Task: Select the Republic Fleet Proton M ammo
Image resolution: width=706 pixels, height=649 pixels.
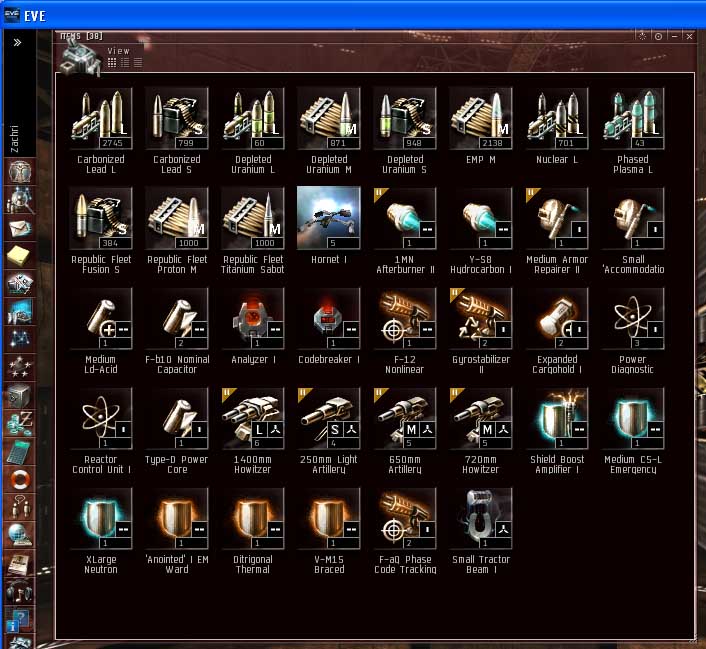Action: point(177,218)
